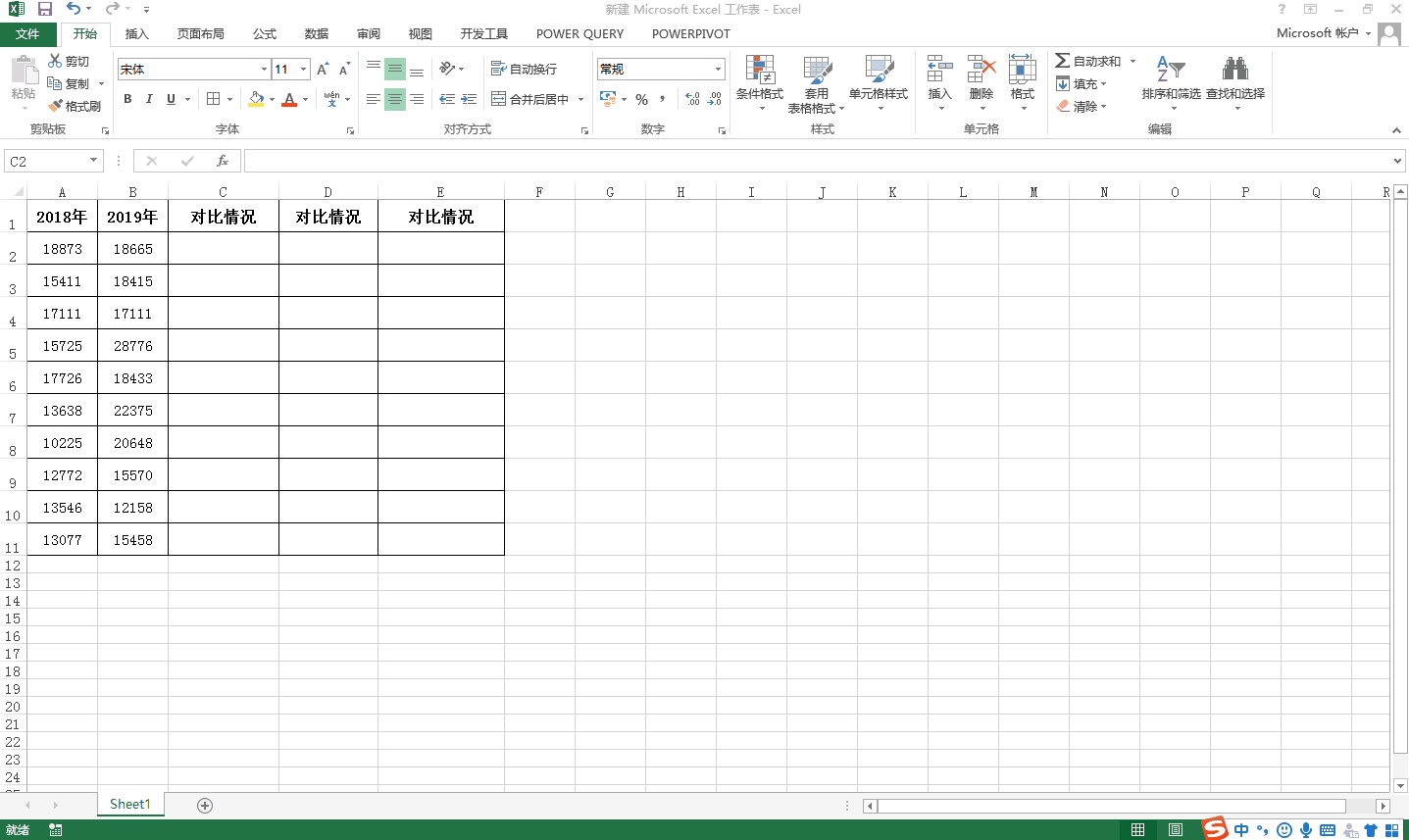Click the Format as Table icon
Screen dimensions: 1409x840
click(x=817, y=70)
